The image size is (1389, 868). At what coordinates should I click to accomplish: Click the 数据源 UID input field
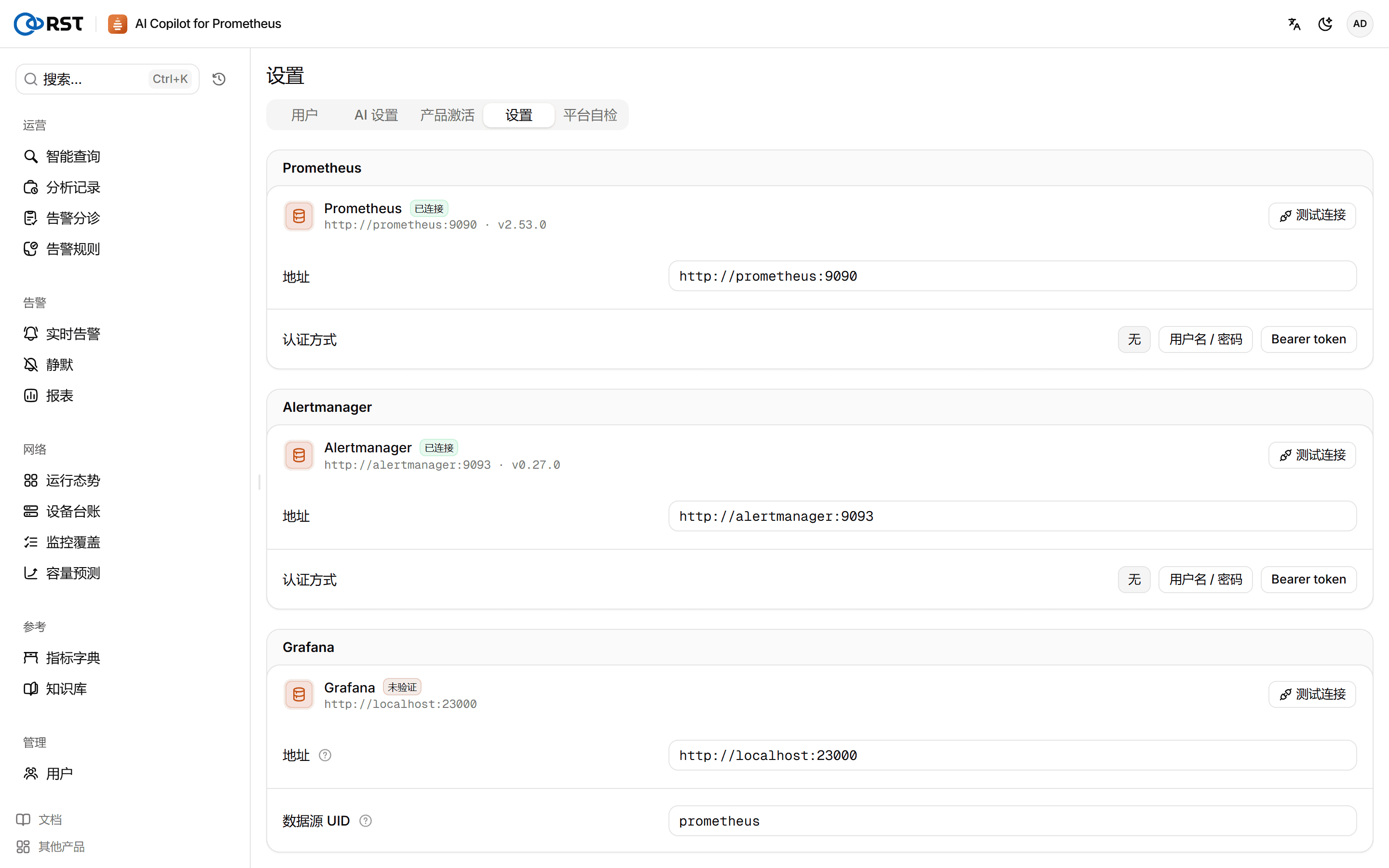[1012, 821]
